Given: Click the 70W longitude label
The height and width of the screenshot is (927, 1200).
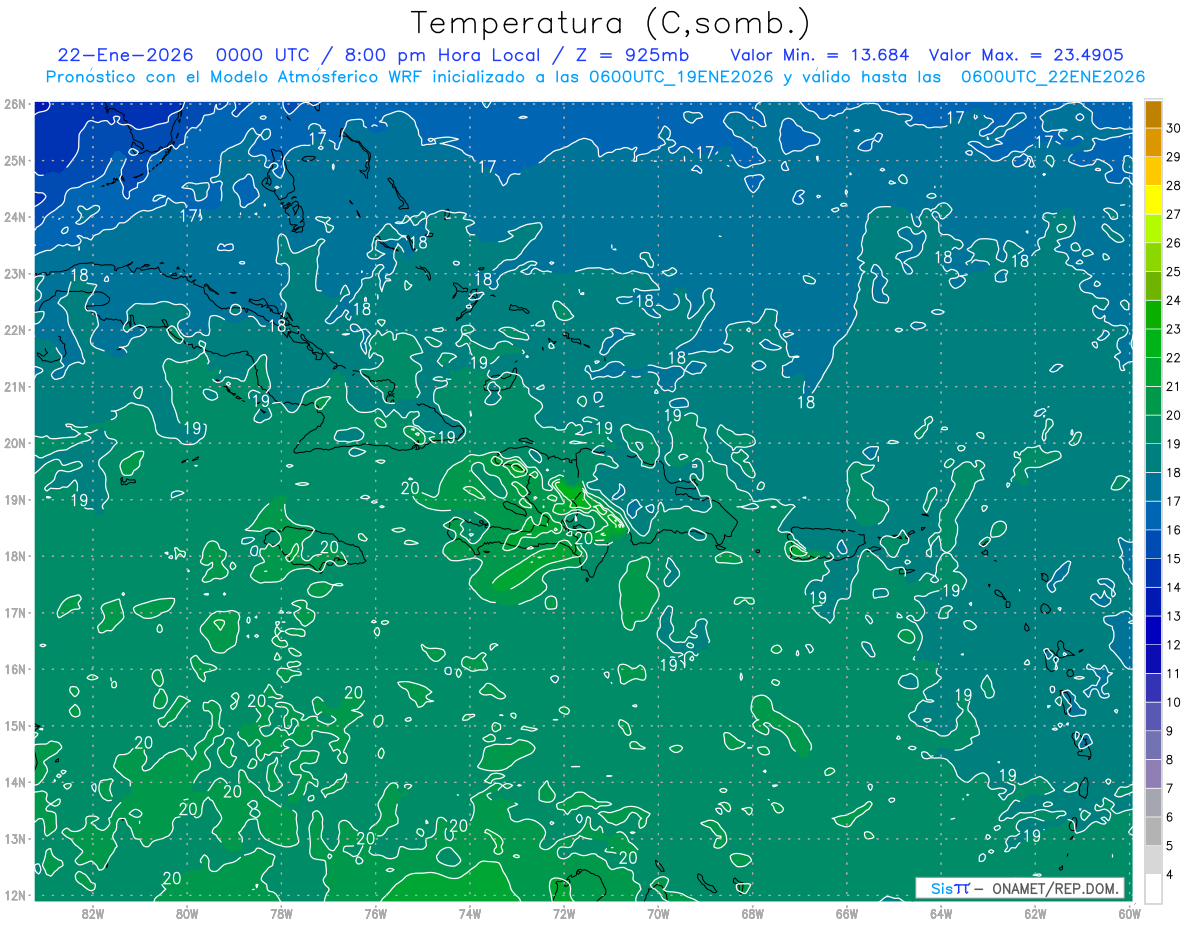Looking at the screenshot, I should coord(658,913).
